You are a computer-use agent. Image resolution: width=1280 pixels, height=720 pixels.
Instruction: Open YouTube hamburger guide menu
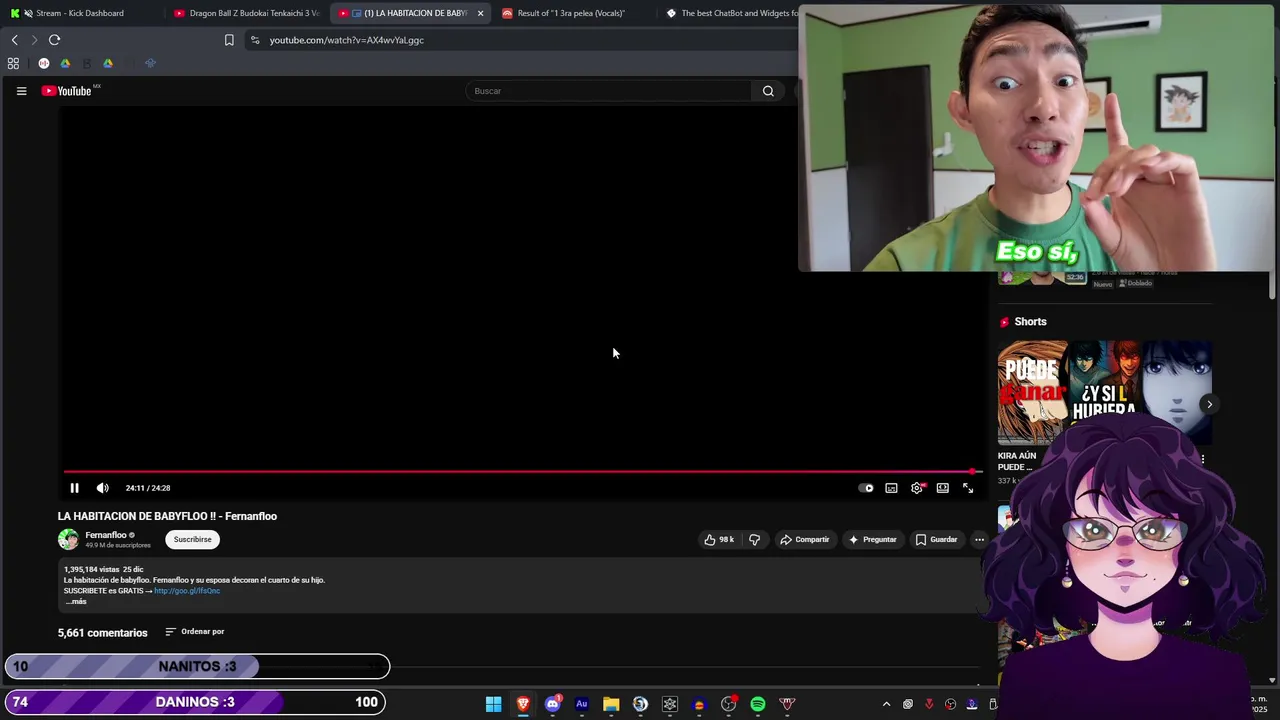21,91
